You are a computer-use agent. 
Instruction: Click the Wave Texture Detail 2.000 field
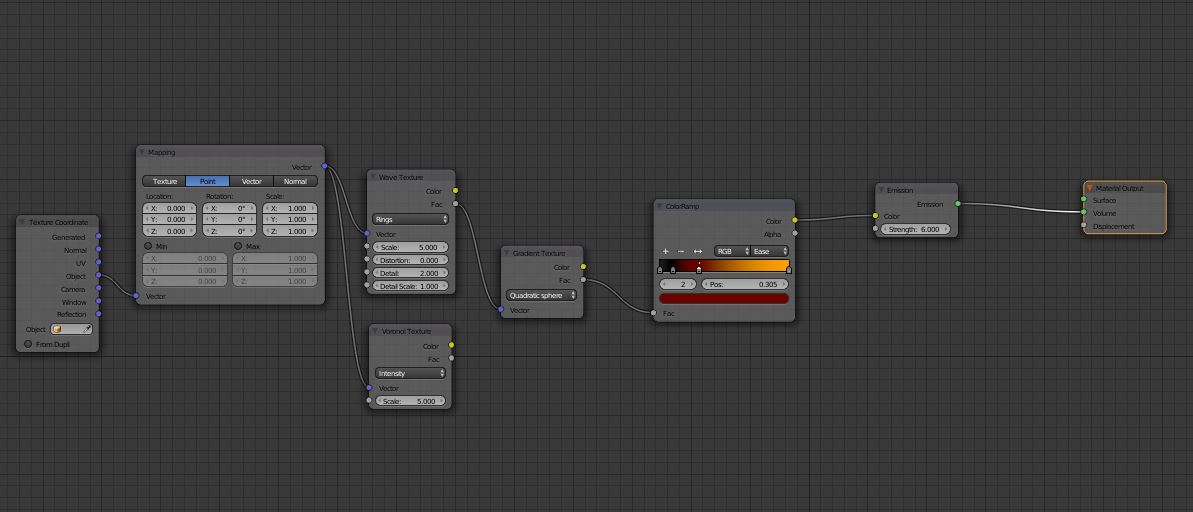(x=410, y=273)
